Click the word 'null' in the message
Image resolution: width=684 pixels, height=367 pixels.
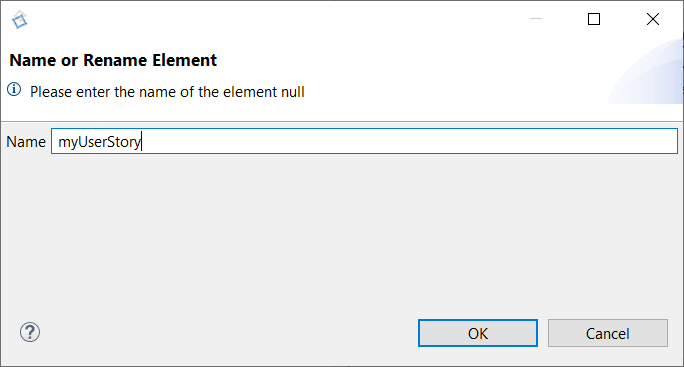pos(293,92)
